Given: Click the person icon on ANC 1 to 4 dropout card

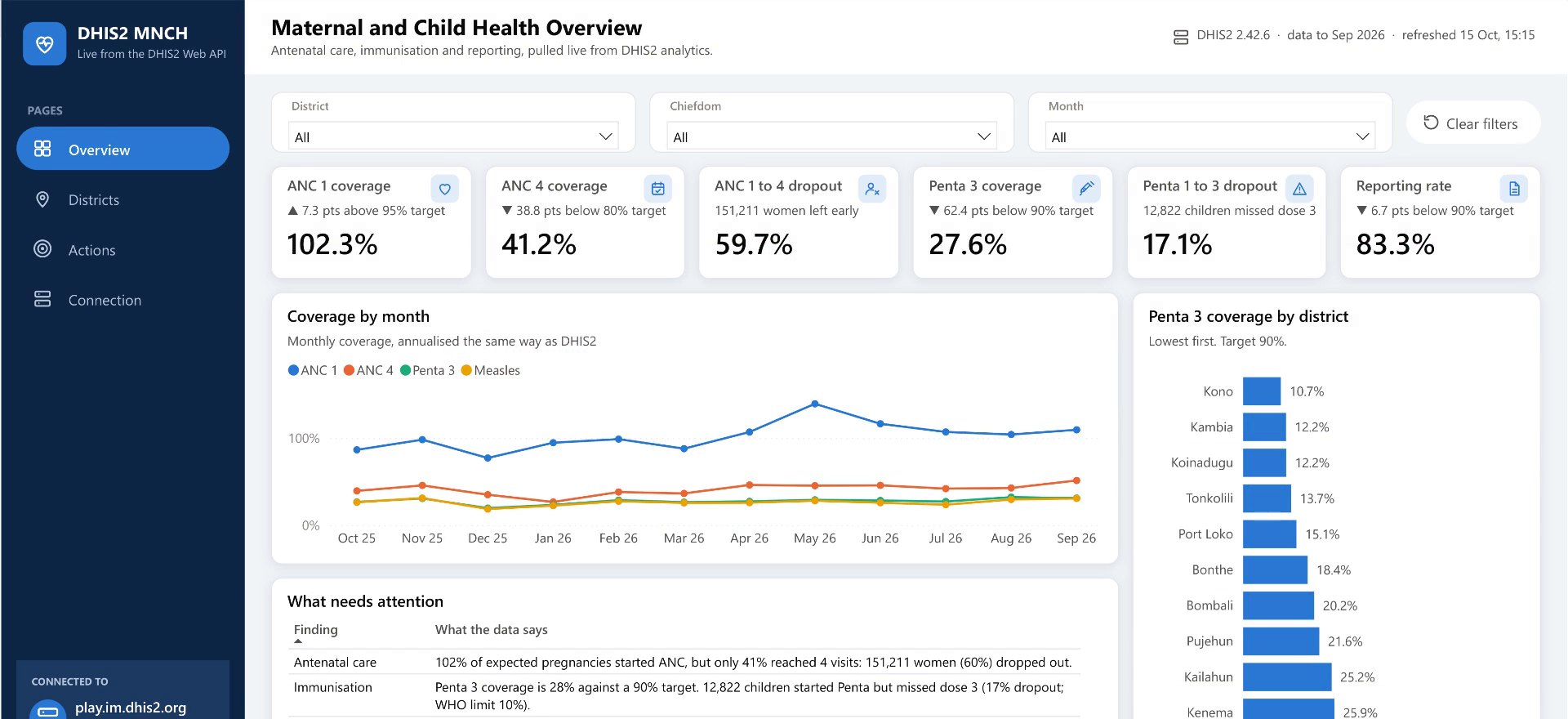Looking at the screenshot, I should (x=872, y=189).
